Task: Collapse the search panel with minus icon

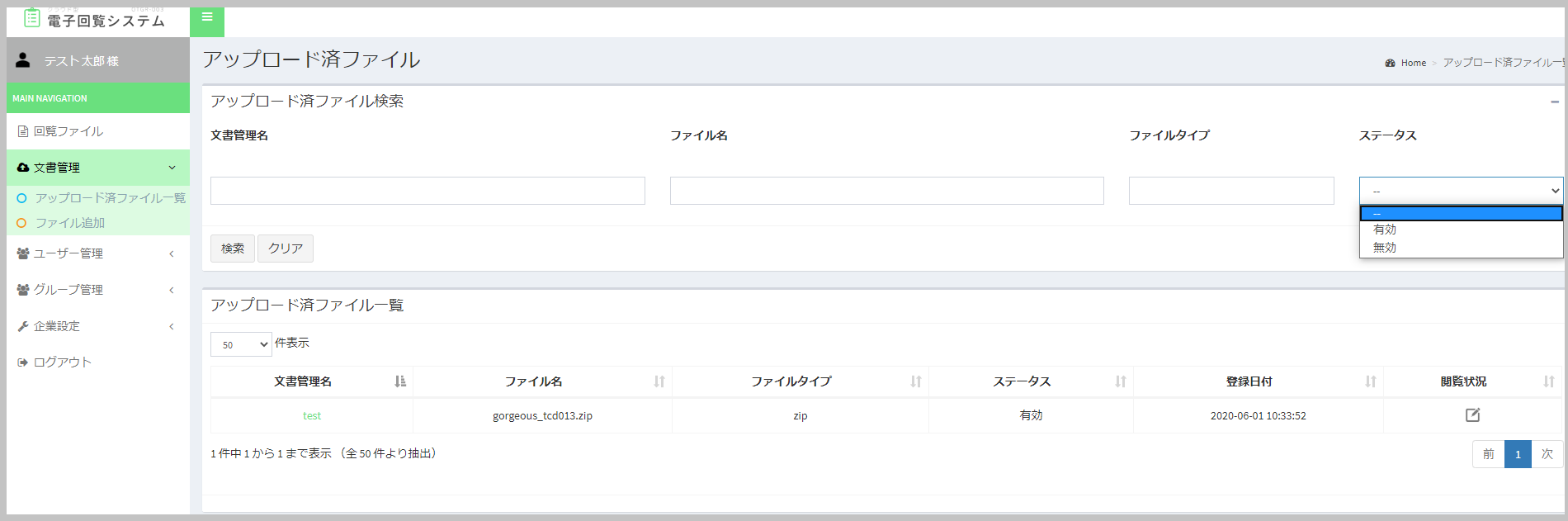Action: [x=1555, y=102]
